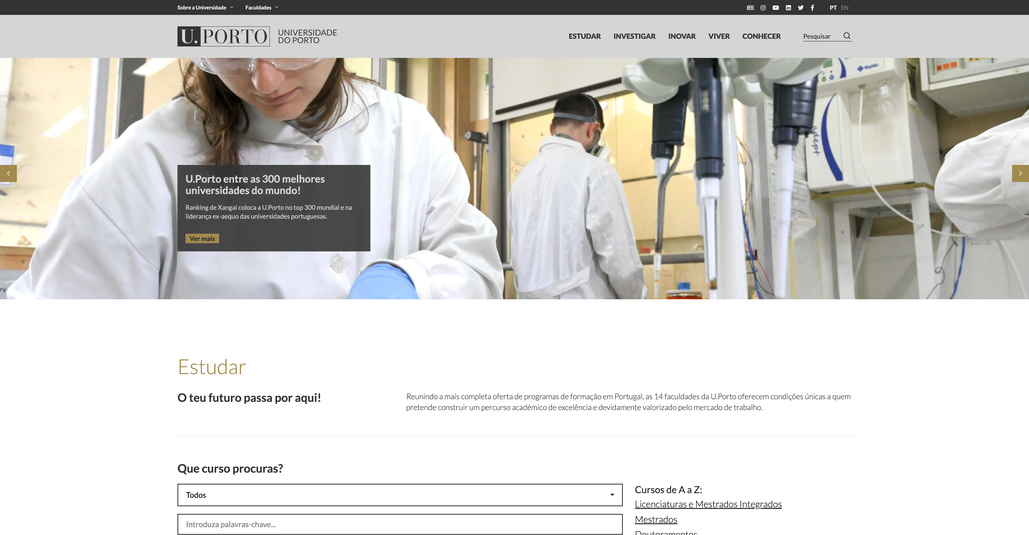Click the Ver mais button
The height and width of the screenshot is (535, 1029).
202,238
